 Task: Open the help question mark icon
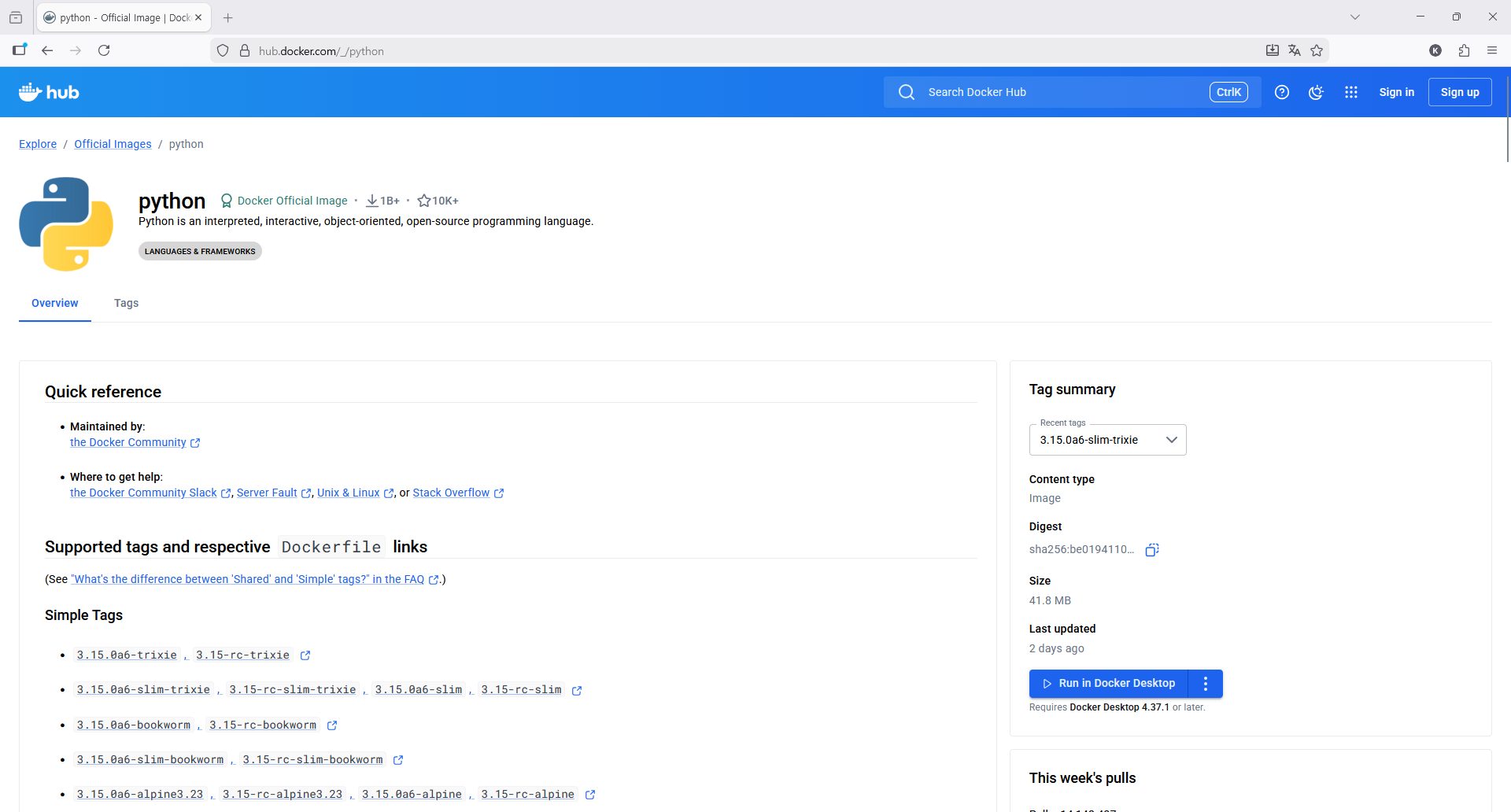tap(1282, 92)
